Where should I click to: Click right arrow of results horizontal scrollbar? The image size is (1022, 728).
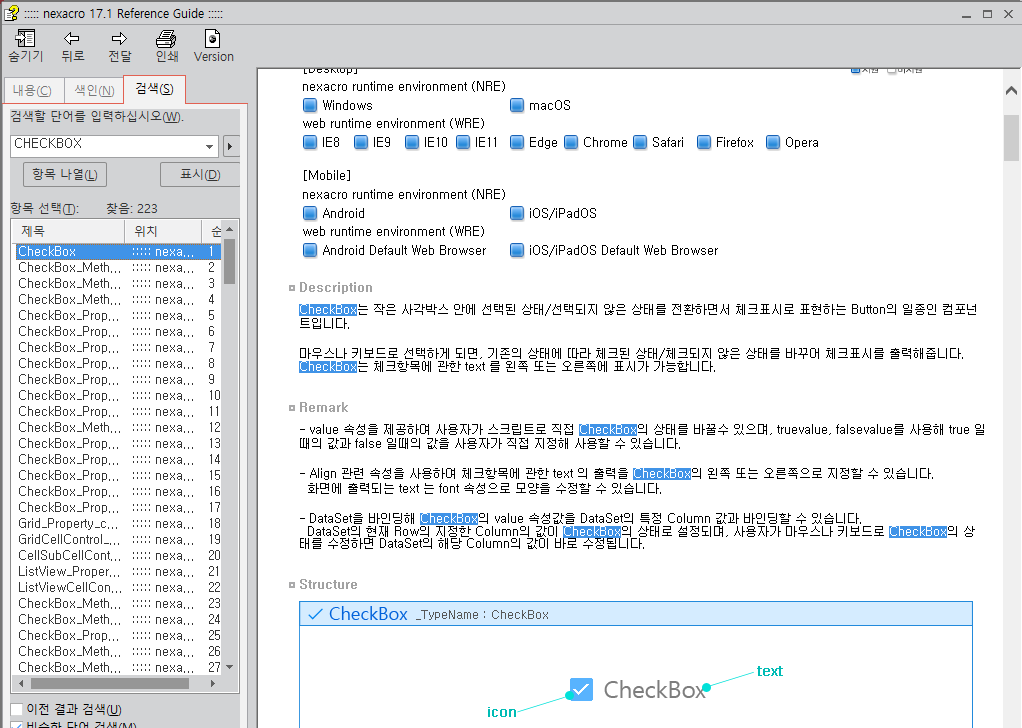212,684
